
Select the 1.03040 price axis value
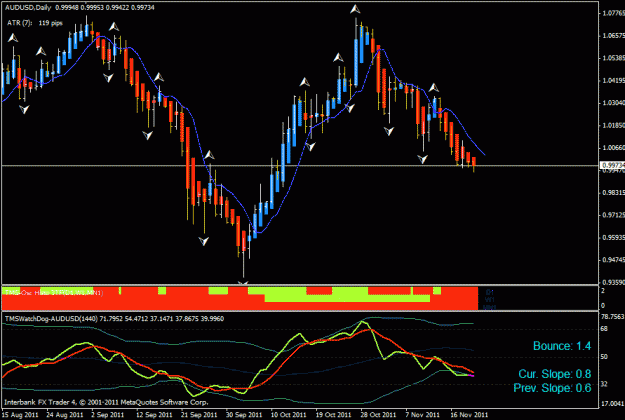[x=614, y=103]
